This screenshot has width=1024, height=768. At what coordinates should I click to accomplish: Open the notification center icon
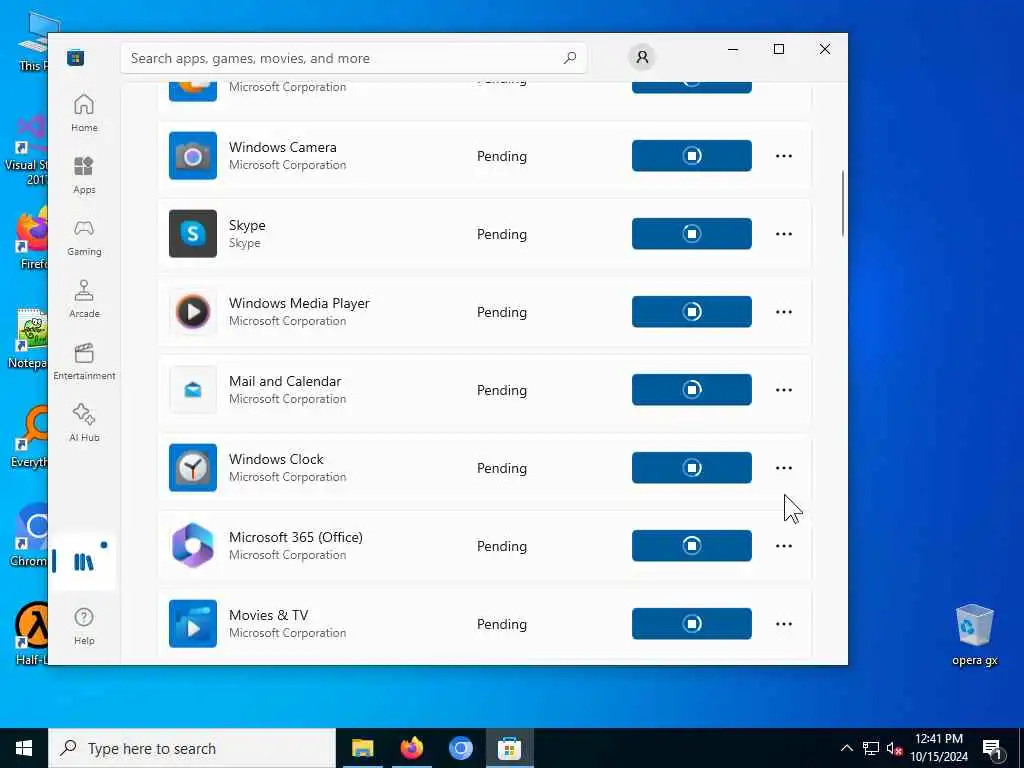point(992,748)
